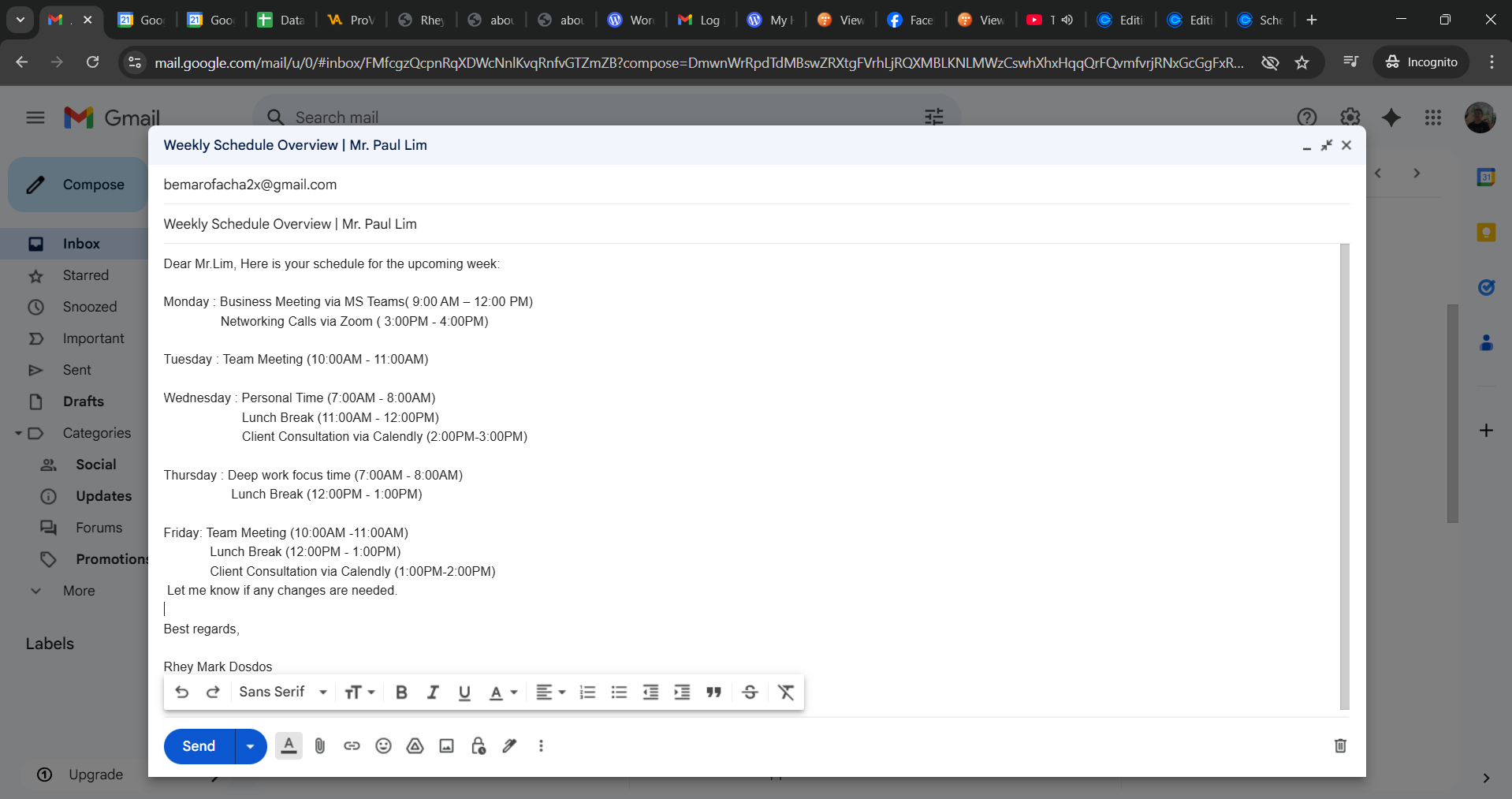1512x799 pixels.
Task: Toggle confidential mode
Action: 478,745
